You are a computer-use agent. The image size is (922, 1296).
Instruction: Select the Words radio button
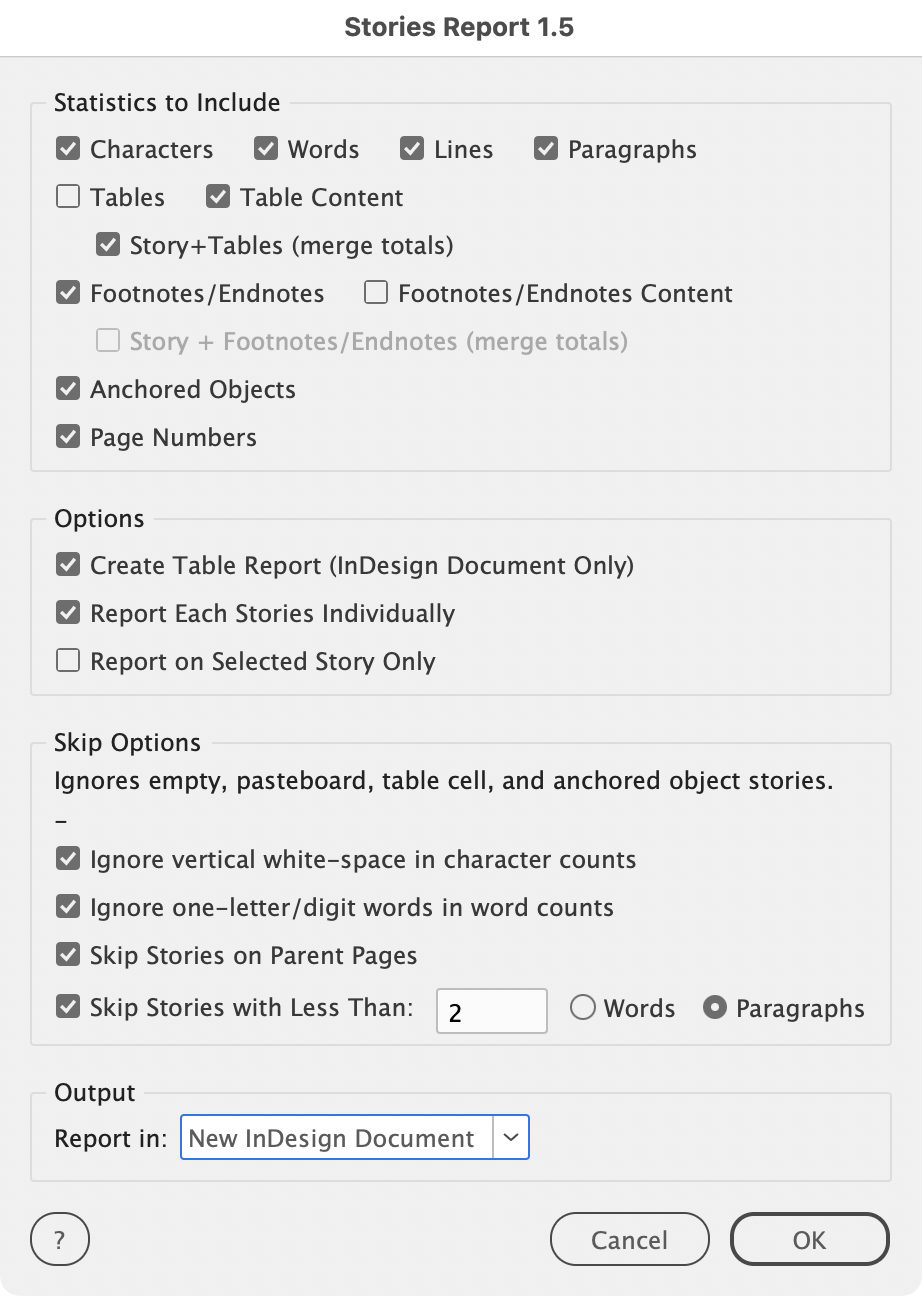click(x=583, y=1008)
